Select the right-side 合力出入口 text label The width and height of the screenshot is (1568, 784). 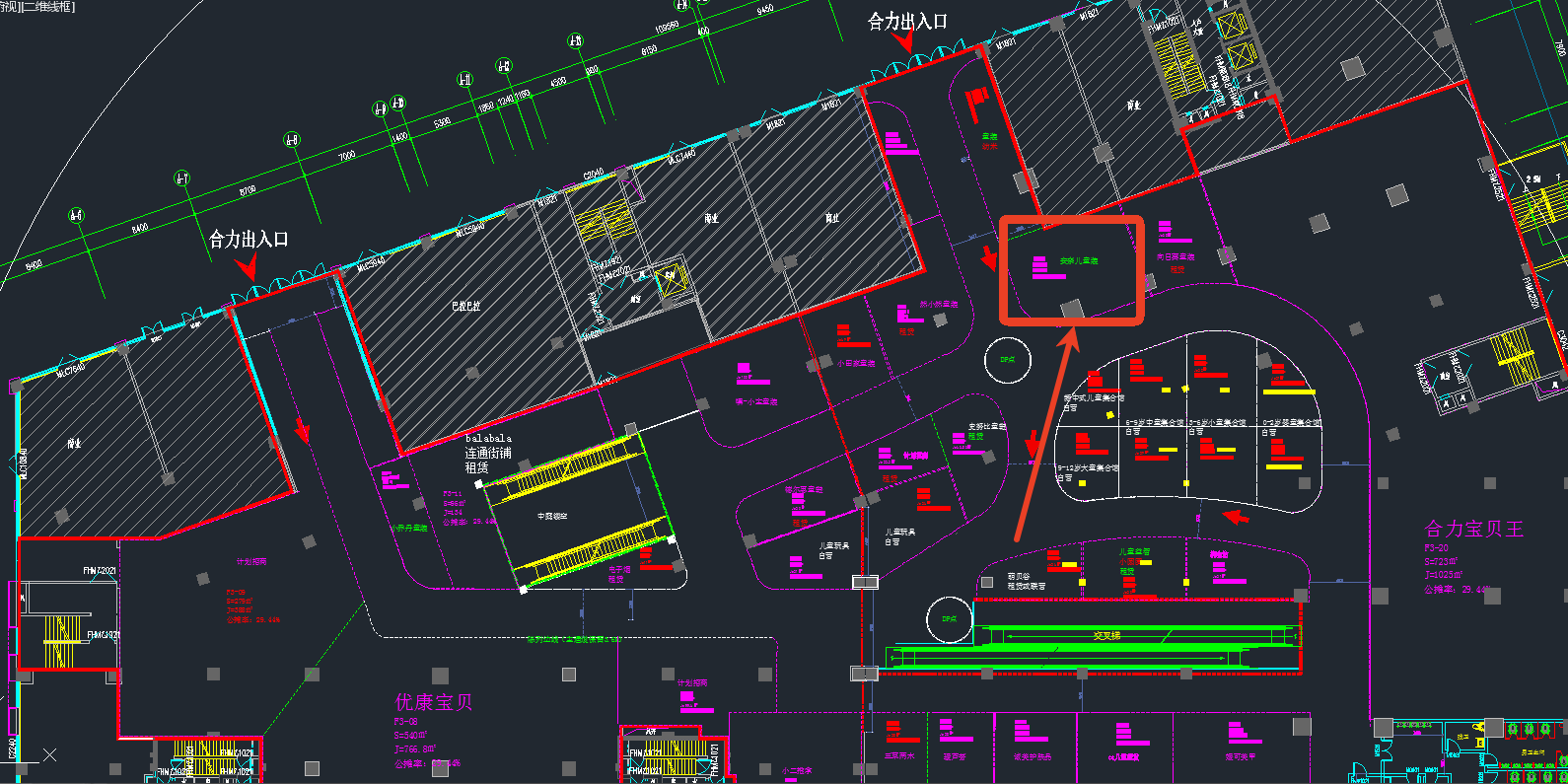click(x=907, y=21)
